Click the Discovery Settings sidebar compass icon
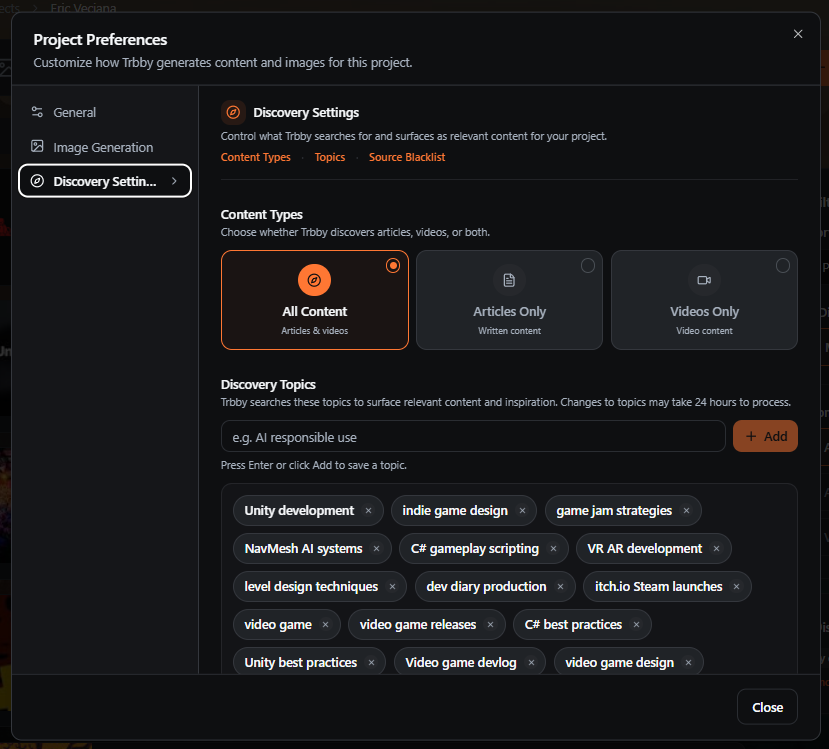The width and height of the screenshot is (829, 749). pos(37,181)
